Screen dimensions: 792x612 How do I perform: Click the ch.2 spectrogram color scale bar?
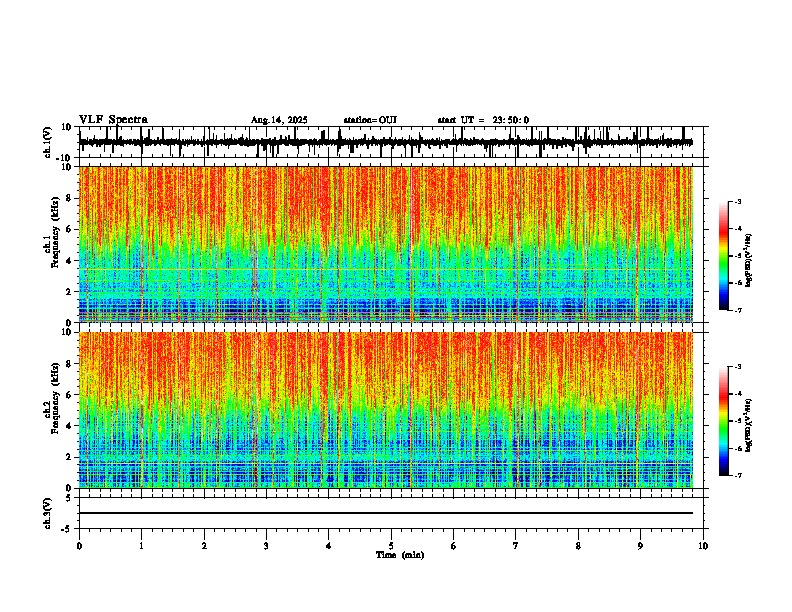(x=723, y=421)
